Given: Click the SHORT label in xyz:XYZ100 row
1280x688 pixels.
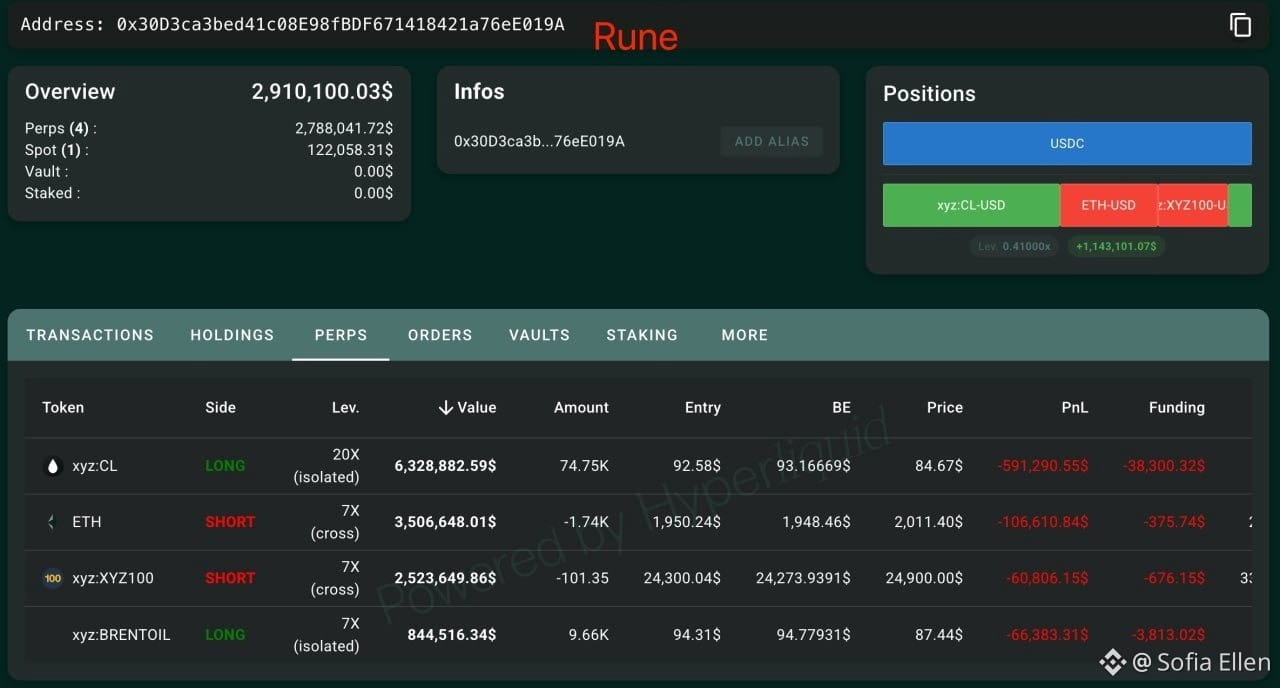Looking at the screenshot, I should (230, 578).
